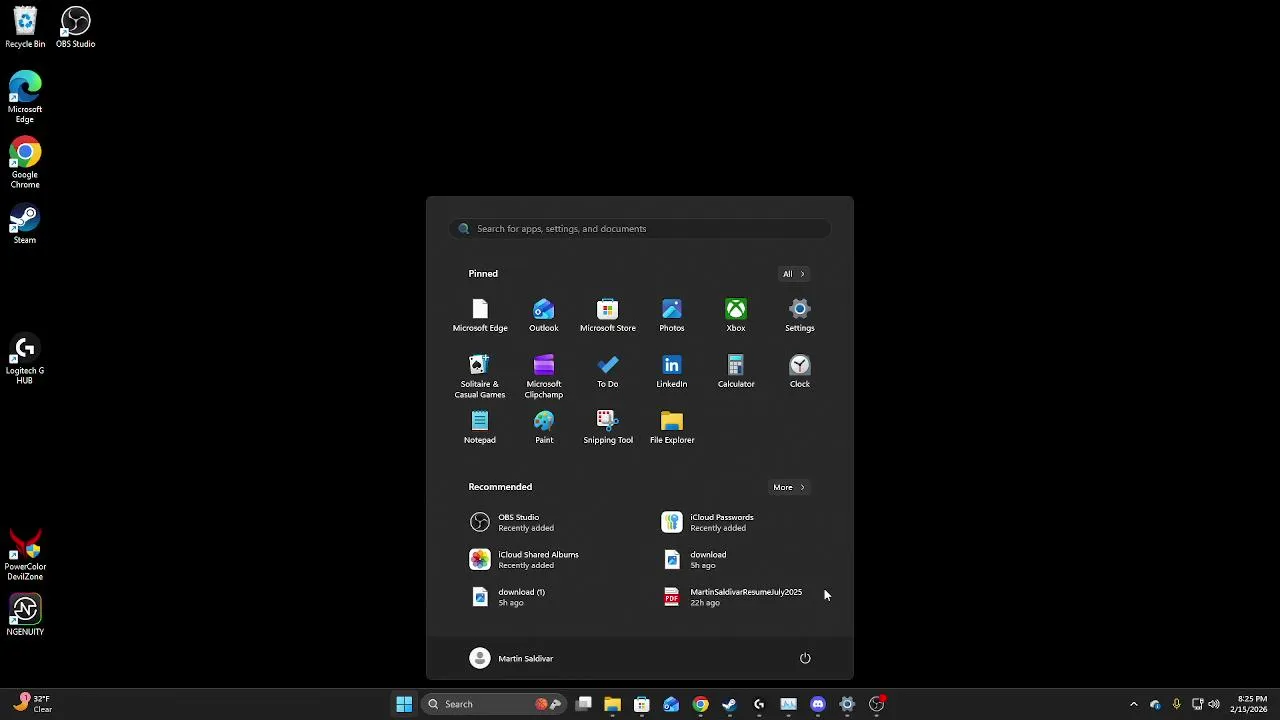
Task: Click the Windows Start button on taskbar
Action: pos(404,704)
